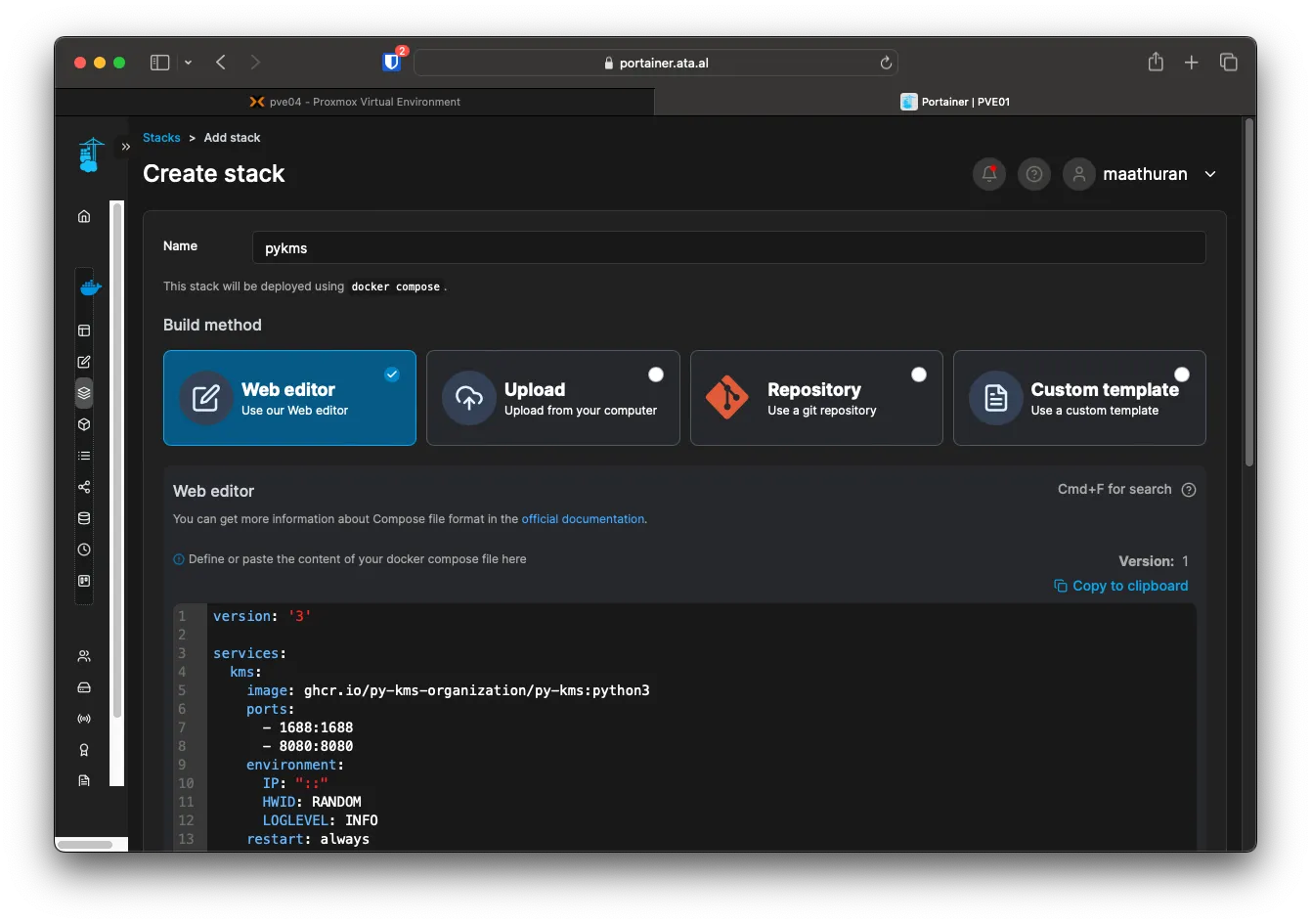
Task: Expand the maathuran user menu chevron
Action: pos(1210,174)
